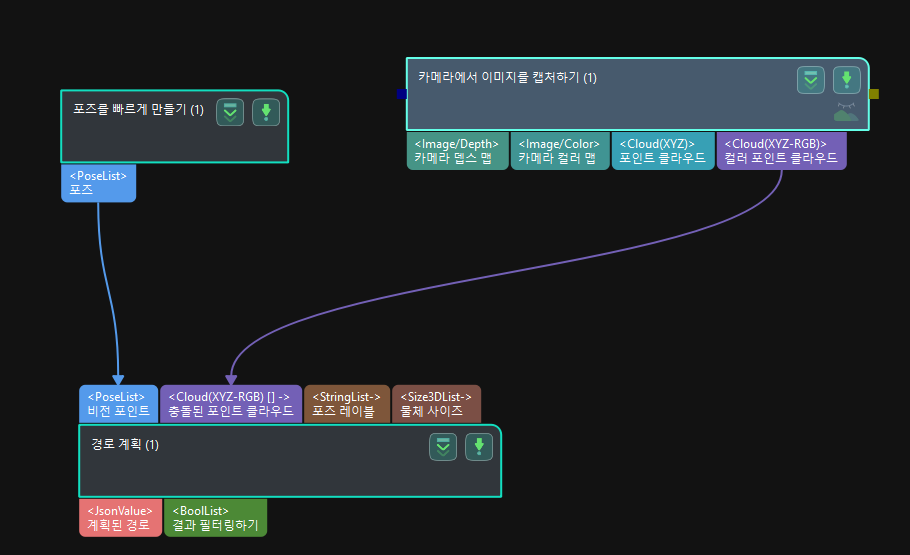This screenshot has width=910, height=555.
Task: Select the 충돌된 포인트 클라우드 input port
Action: coord(231,404)
